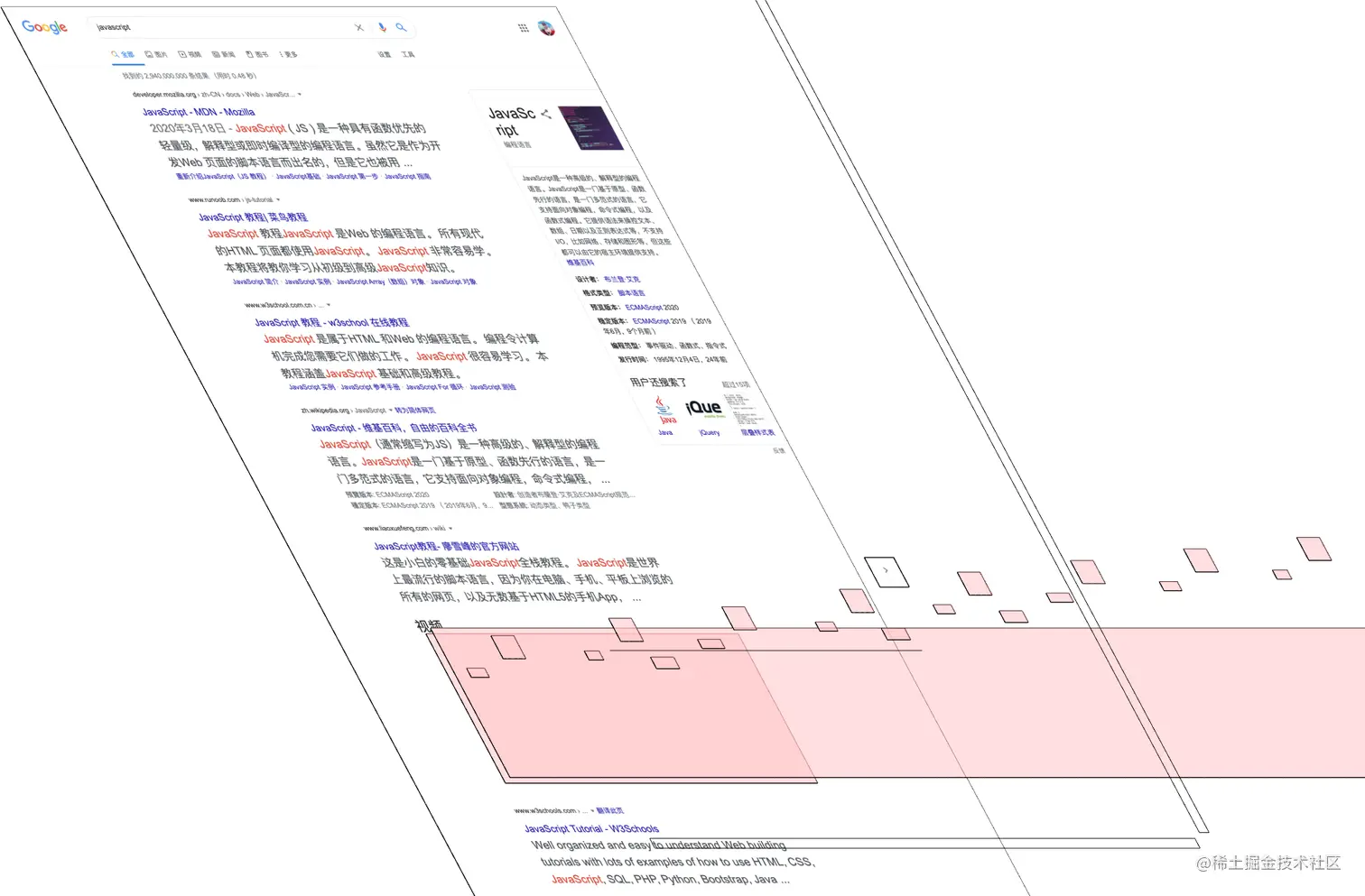
Task: Open sitelink JavaScript For 循环
Action: [434, 387]
